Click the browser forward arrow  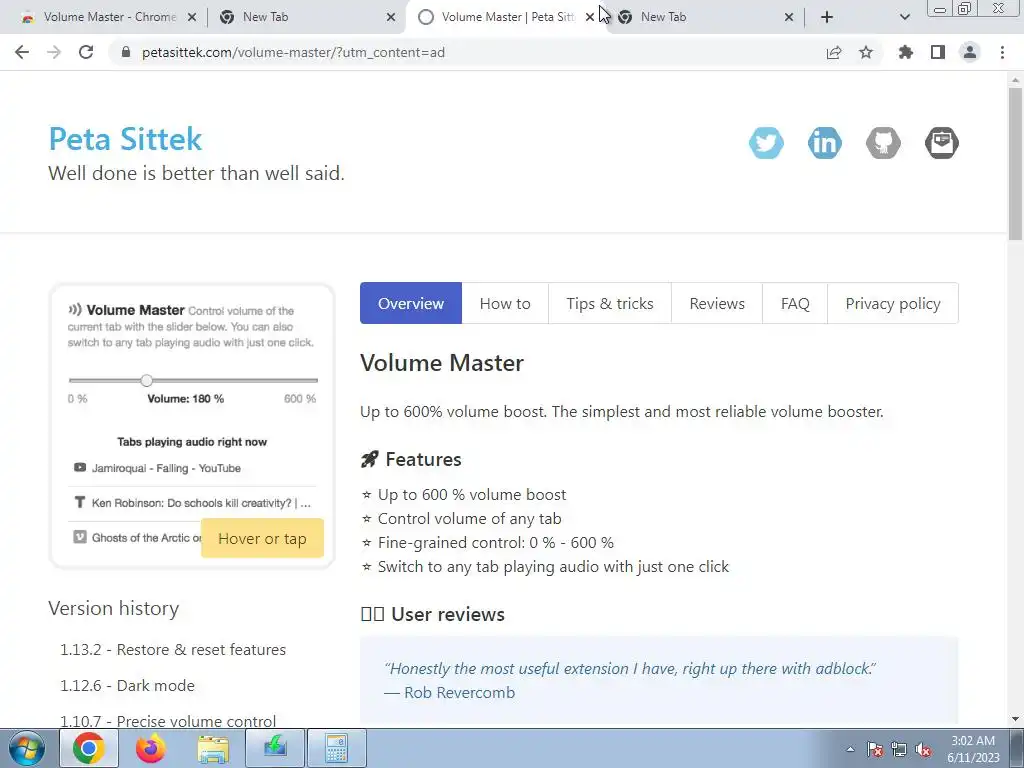[x=54, y=52]
